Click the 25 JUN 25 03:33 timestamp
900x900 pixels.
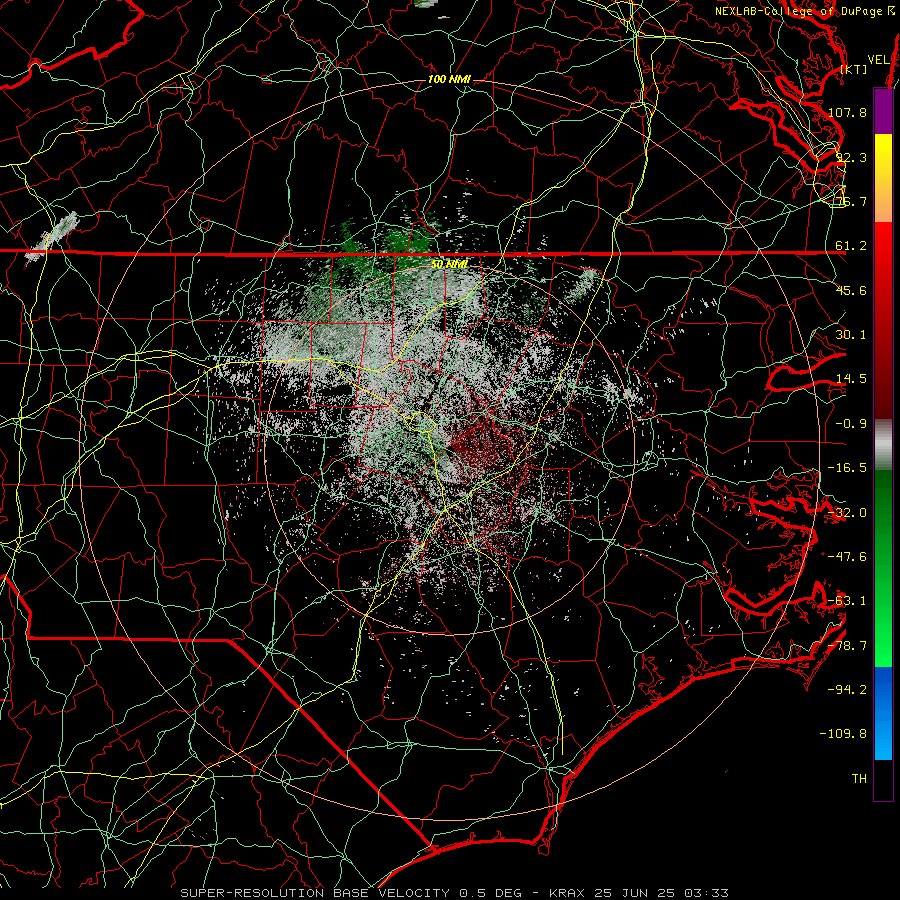[662, 893]
